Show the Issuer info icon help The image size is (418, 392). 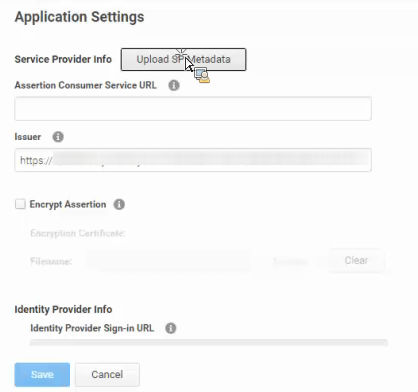(58, 137)
